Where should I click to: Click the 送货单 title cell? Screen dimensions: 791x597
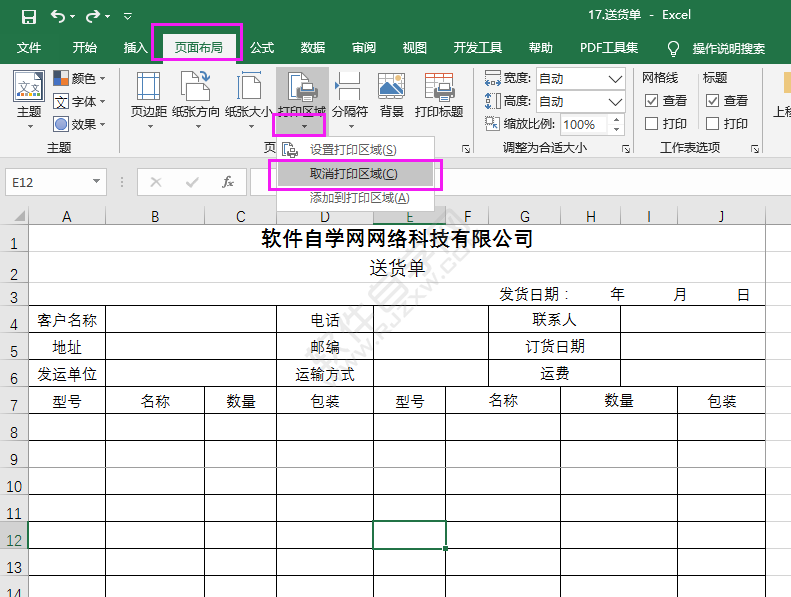point(397,268)
